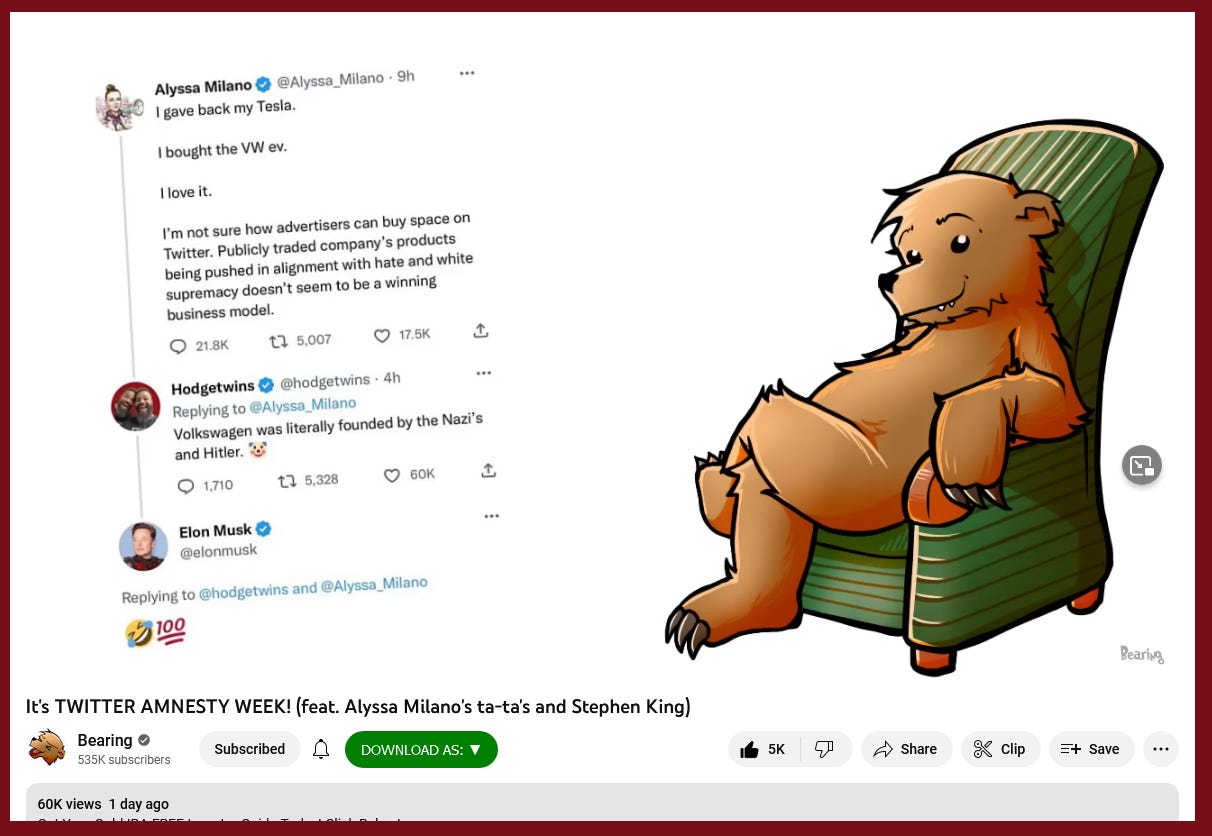Create a Clip with the scissors button
Image resolution: width=1212 pixels, height=836 pixels.
click(x=1000, y=749)
